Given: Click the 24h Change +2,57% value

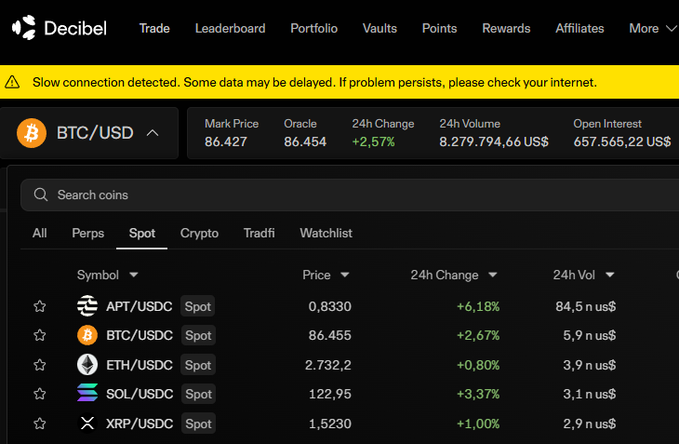Looking at the screenshot, I should (373, 142).
